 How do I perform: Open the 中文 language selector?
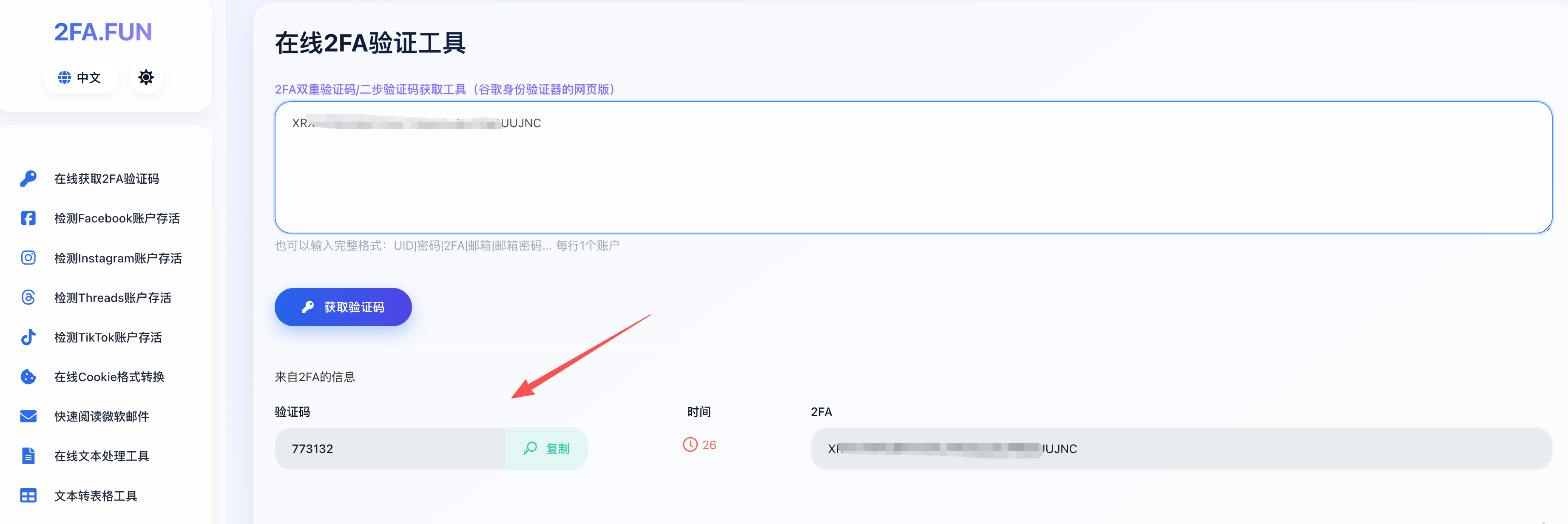point(80,77)
